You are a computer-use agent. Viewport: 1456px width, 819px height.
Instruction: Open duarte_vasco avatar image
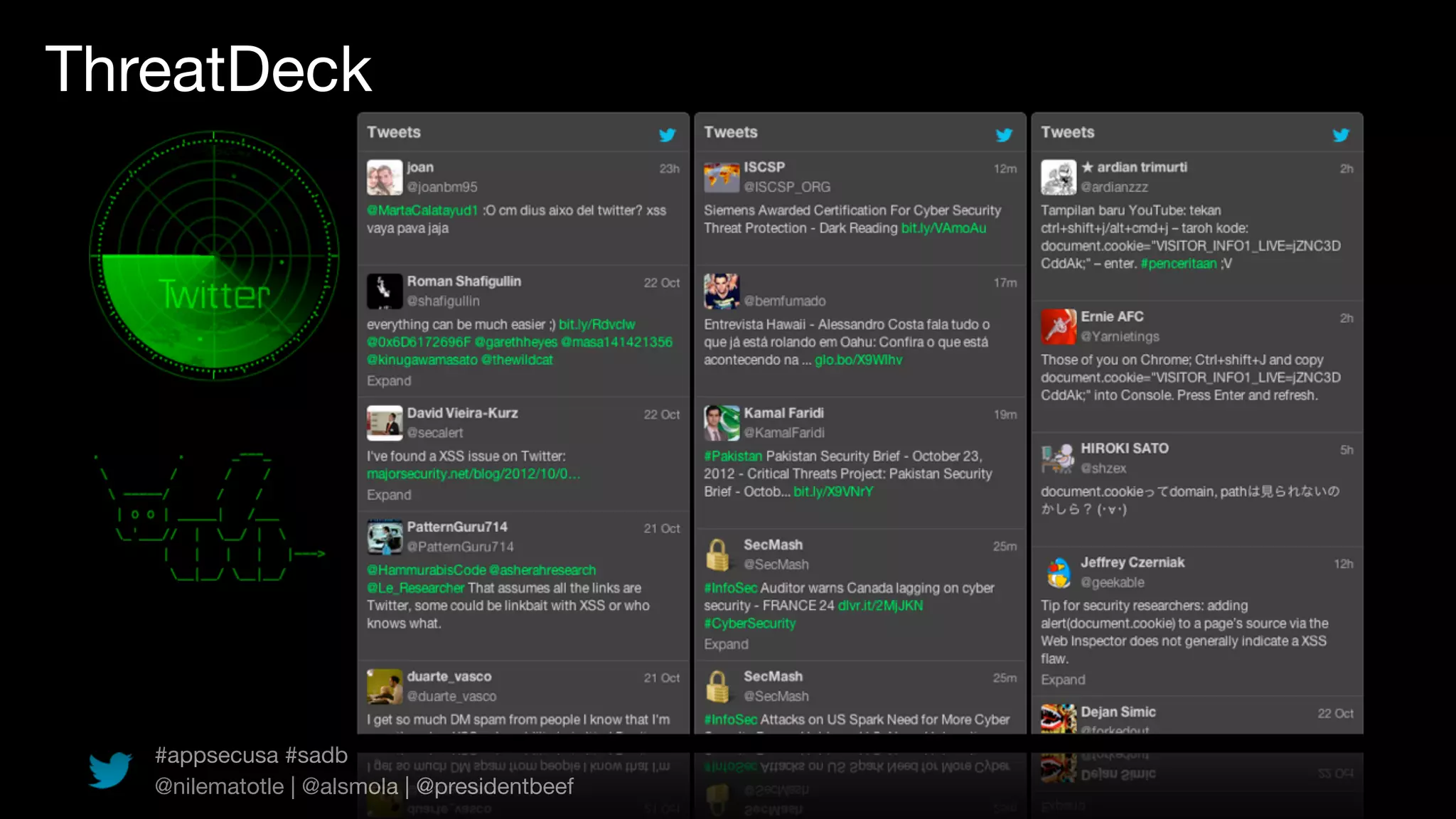coord(385,686)
